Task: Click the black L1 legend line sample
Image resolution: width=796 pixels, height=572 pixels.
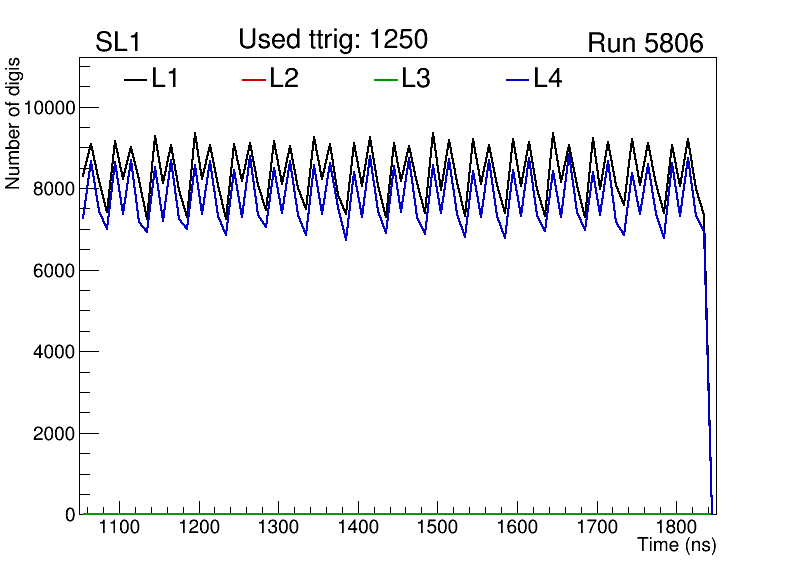Action: click(135, 79)
